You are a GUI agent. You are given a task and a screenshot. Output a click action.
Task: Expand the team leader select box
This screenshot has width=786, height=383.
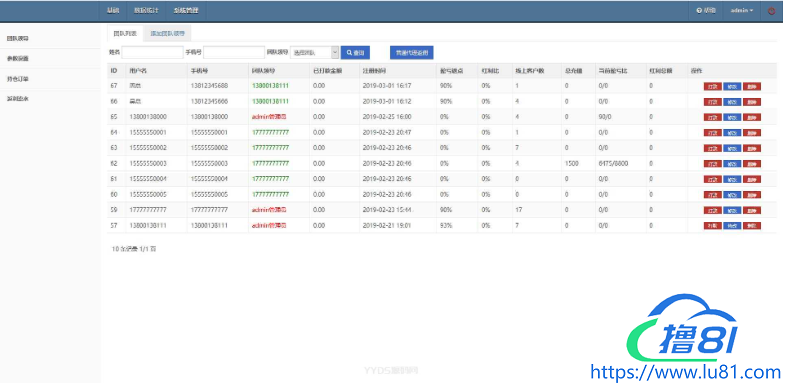pos(314,53)
